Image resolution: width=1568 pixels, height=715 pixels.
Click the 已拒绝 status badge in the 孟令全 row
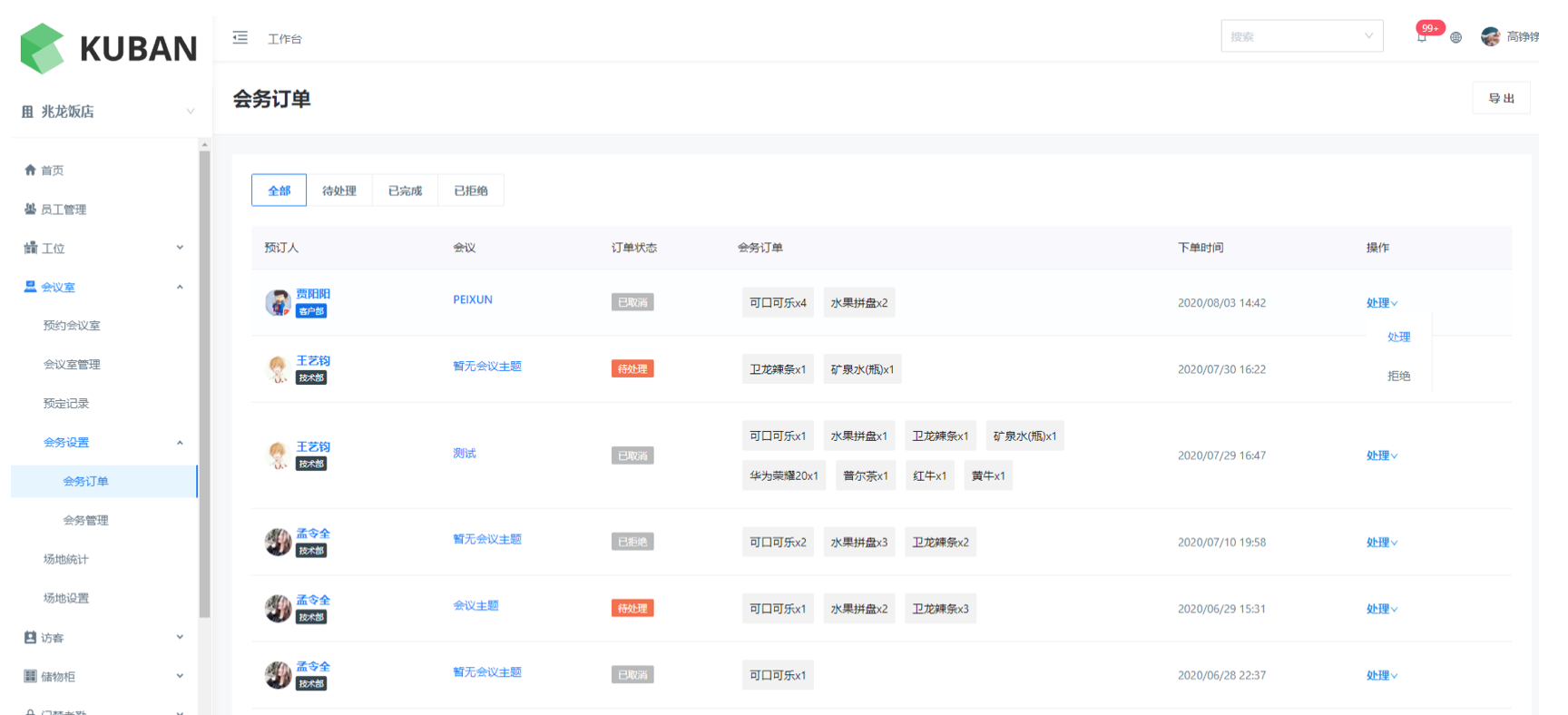[632, 542]
